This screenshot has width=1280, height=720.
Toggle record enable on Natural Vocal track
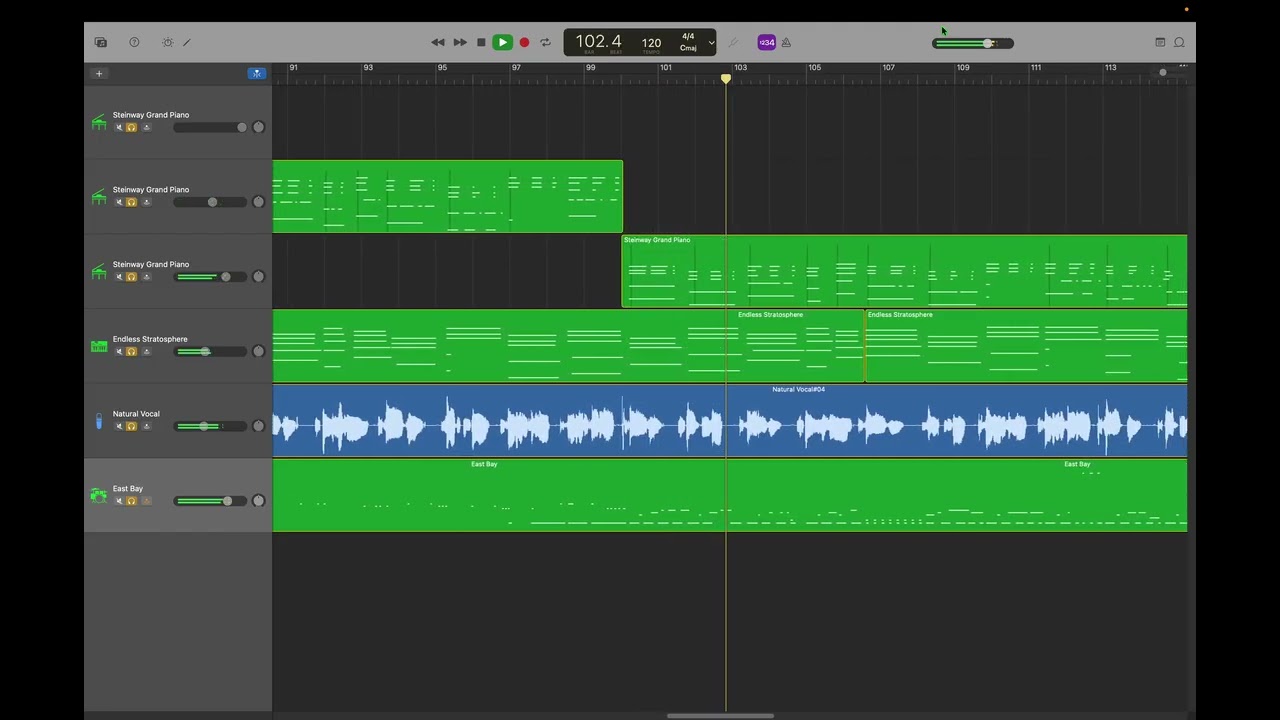[146, 426]
